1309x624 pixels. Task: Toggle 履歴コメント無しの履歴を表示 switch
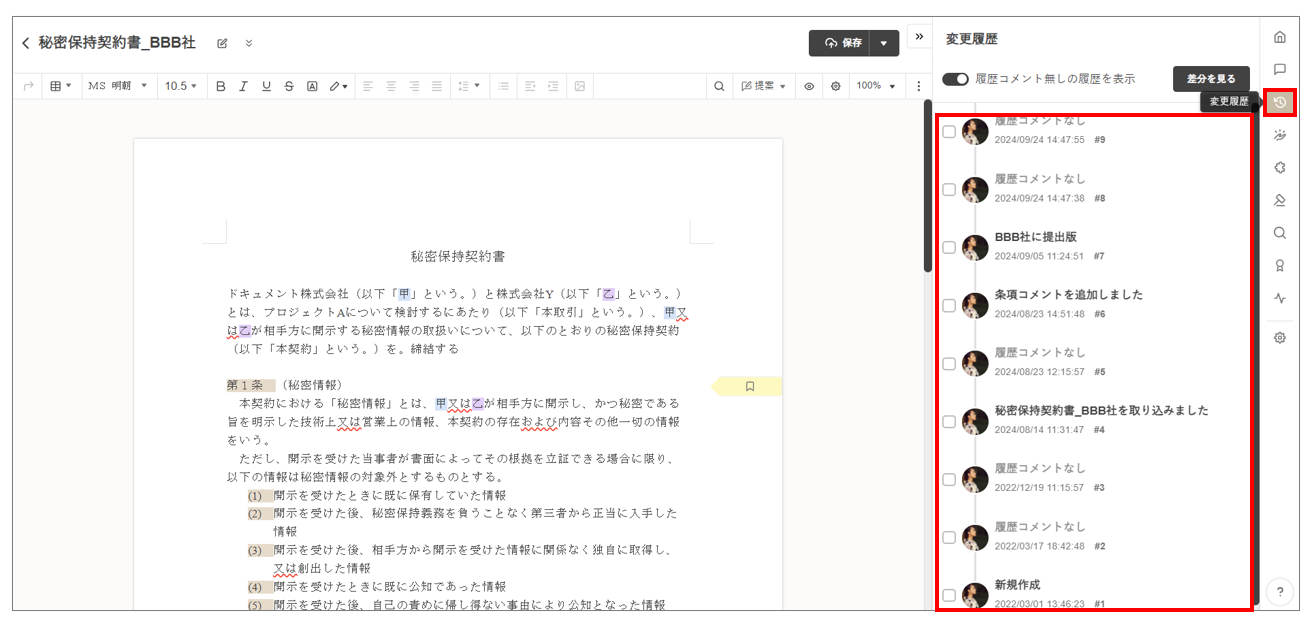(x=956, y=78)
